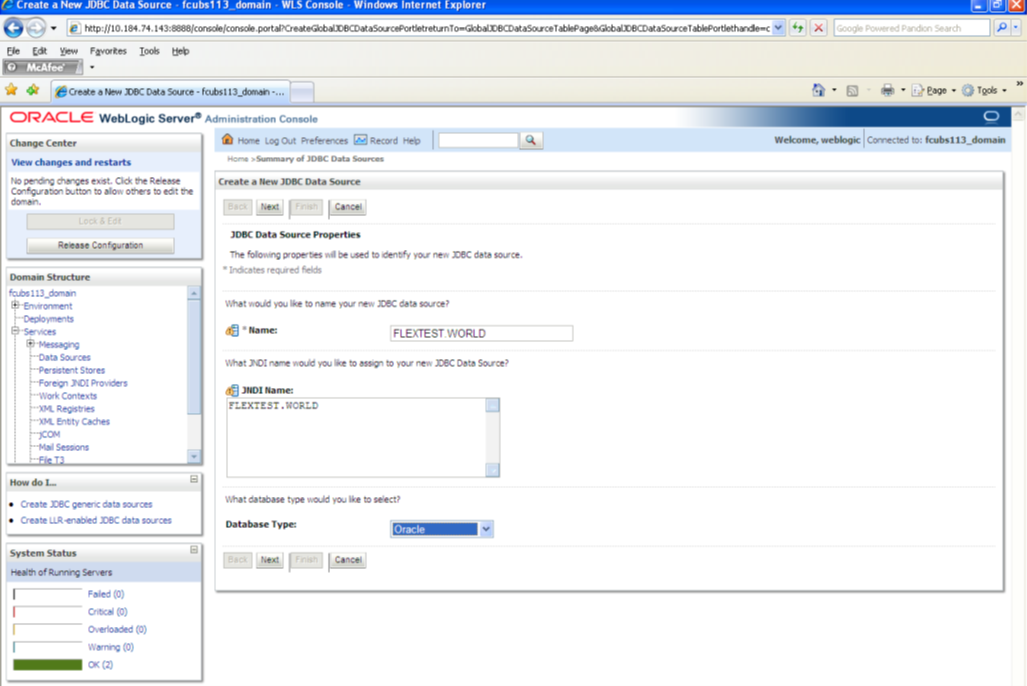This screenshot has height=686, width=1027.
Task: Click in the Name input field
Action: pyautogui.click(x=481, y=333)
